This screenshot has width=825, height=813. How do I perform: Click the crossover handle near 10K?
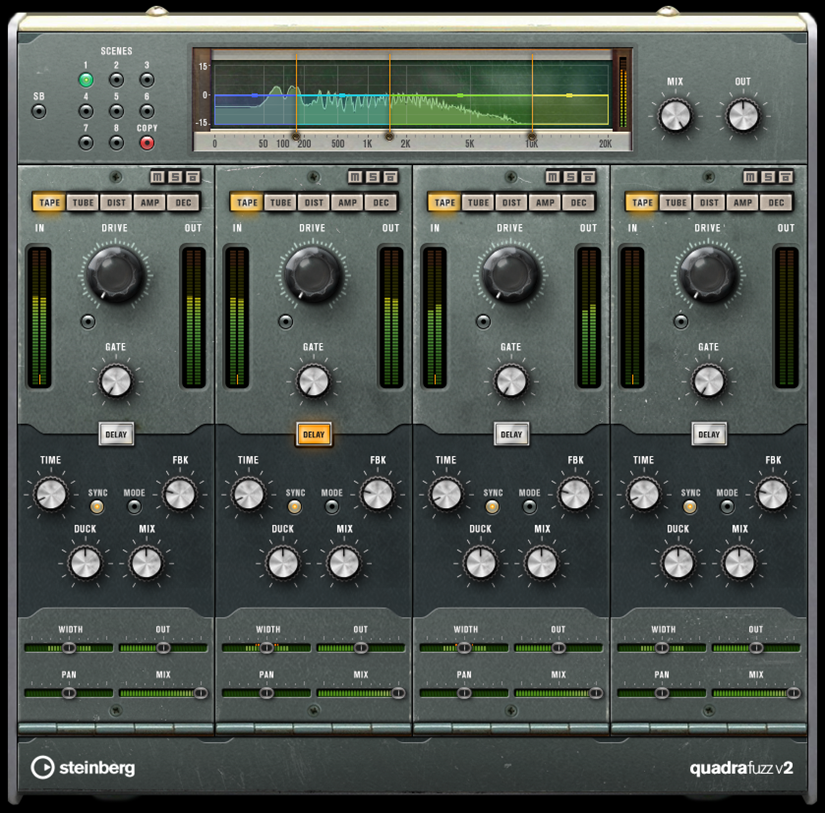coord(532,136)
